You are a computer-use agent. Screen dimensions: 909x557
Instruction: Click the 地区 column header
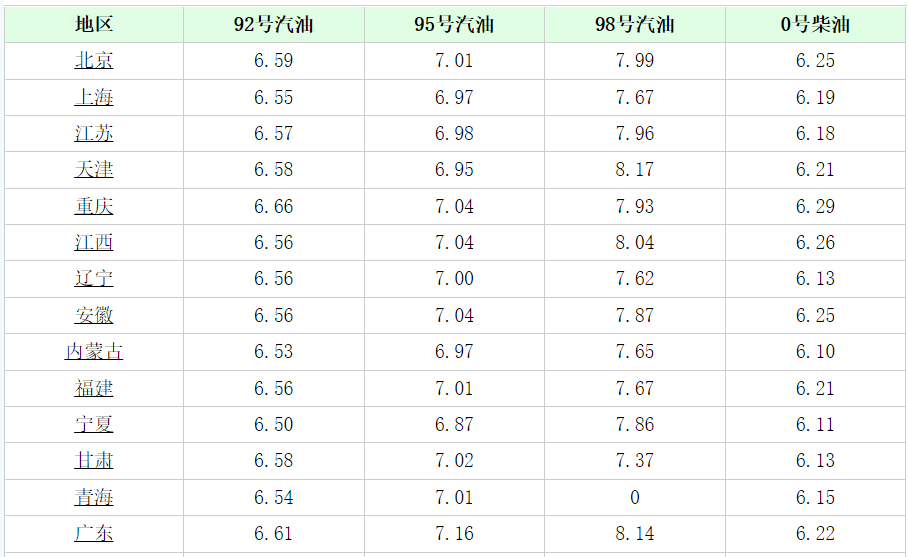(x=94, y=25)
